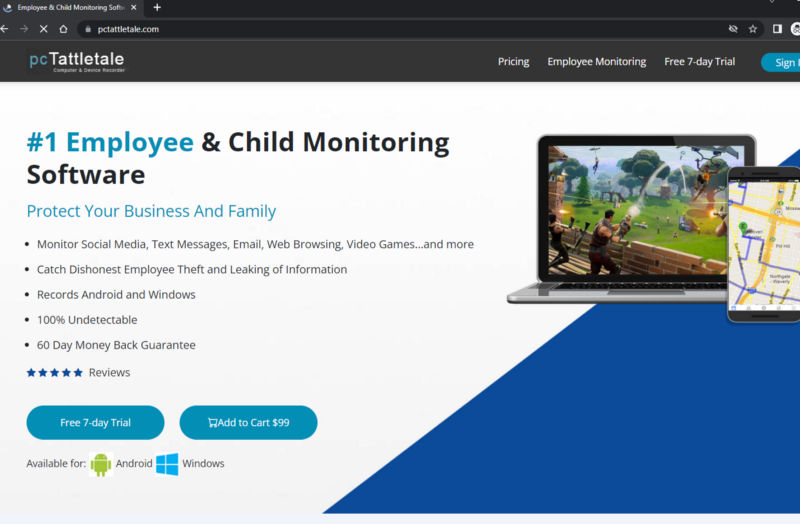The width and height of the screenshot is (800, 524).
Task: Click the Sign In button in header
Action: pyautogui.click(x=781, y=62)
